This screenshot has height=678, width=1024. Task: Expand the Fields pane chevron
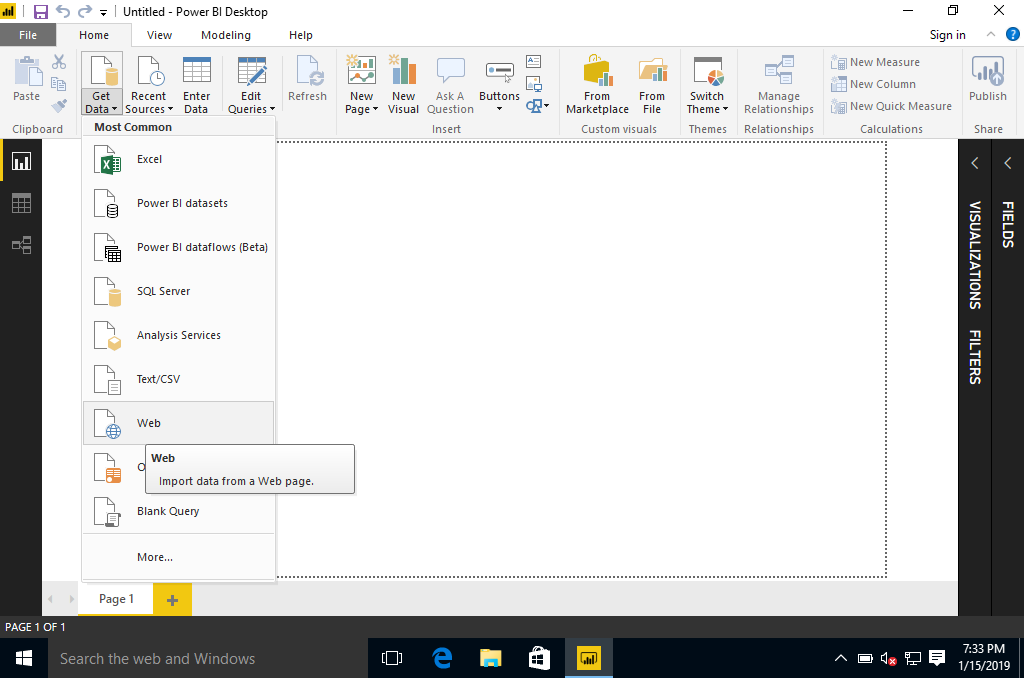[1007, 163]
